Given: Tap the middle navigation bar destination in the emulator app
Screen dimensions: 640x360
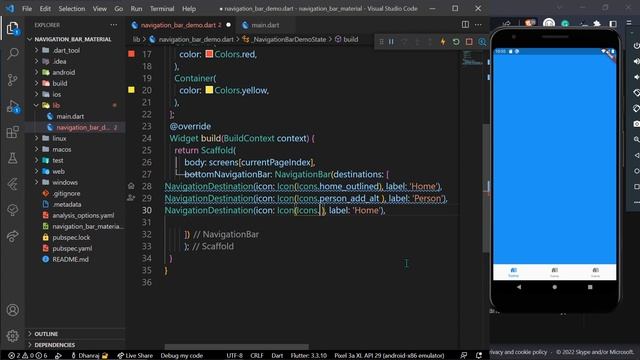Looking at the screenshot, I should 554,272.
